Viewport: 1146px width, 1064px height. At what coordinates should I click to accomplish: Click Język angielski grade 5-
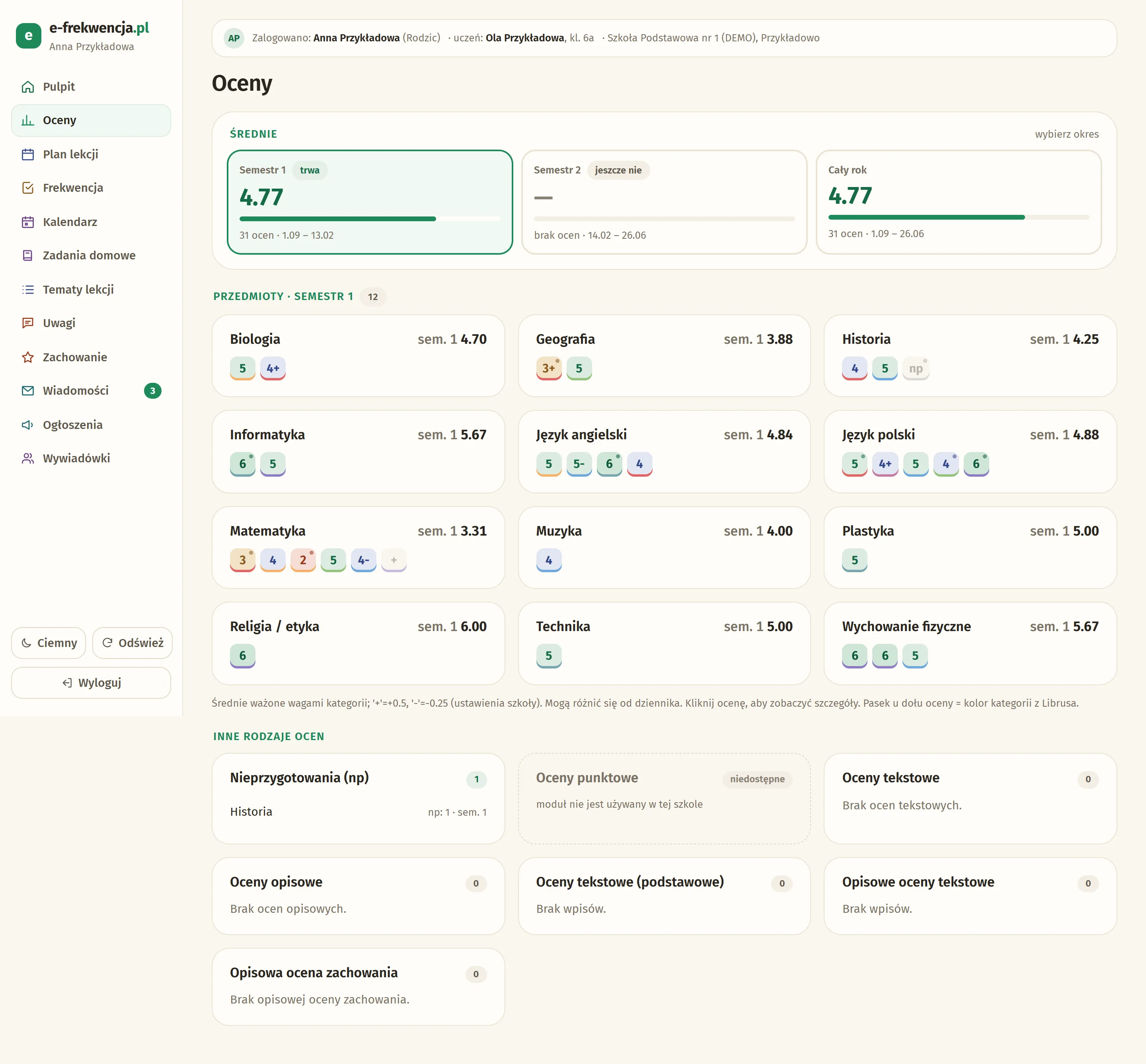(x=579, y=464)
